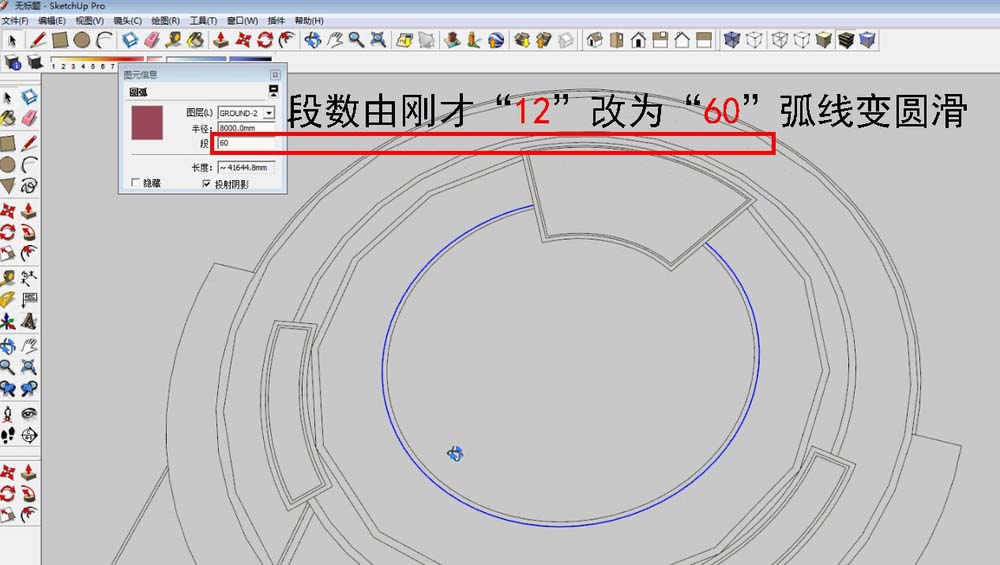Open the Model Info icon

click(x=13, y=62)
